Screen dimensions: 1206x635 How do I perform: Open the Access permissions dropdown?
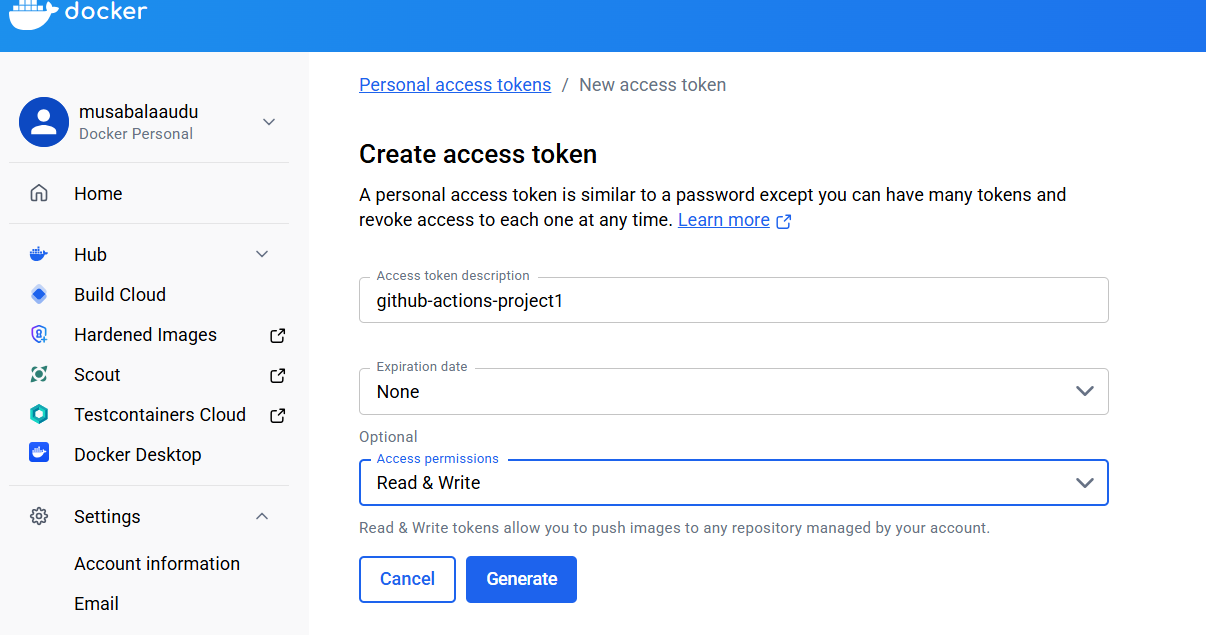(x=734, y=482)
